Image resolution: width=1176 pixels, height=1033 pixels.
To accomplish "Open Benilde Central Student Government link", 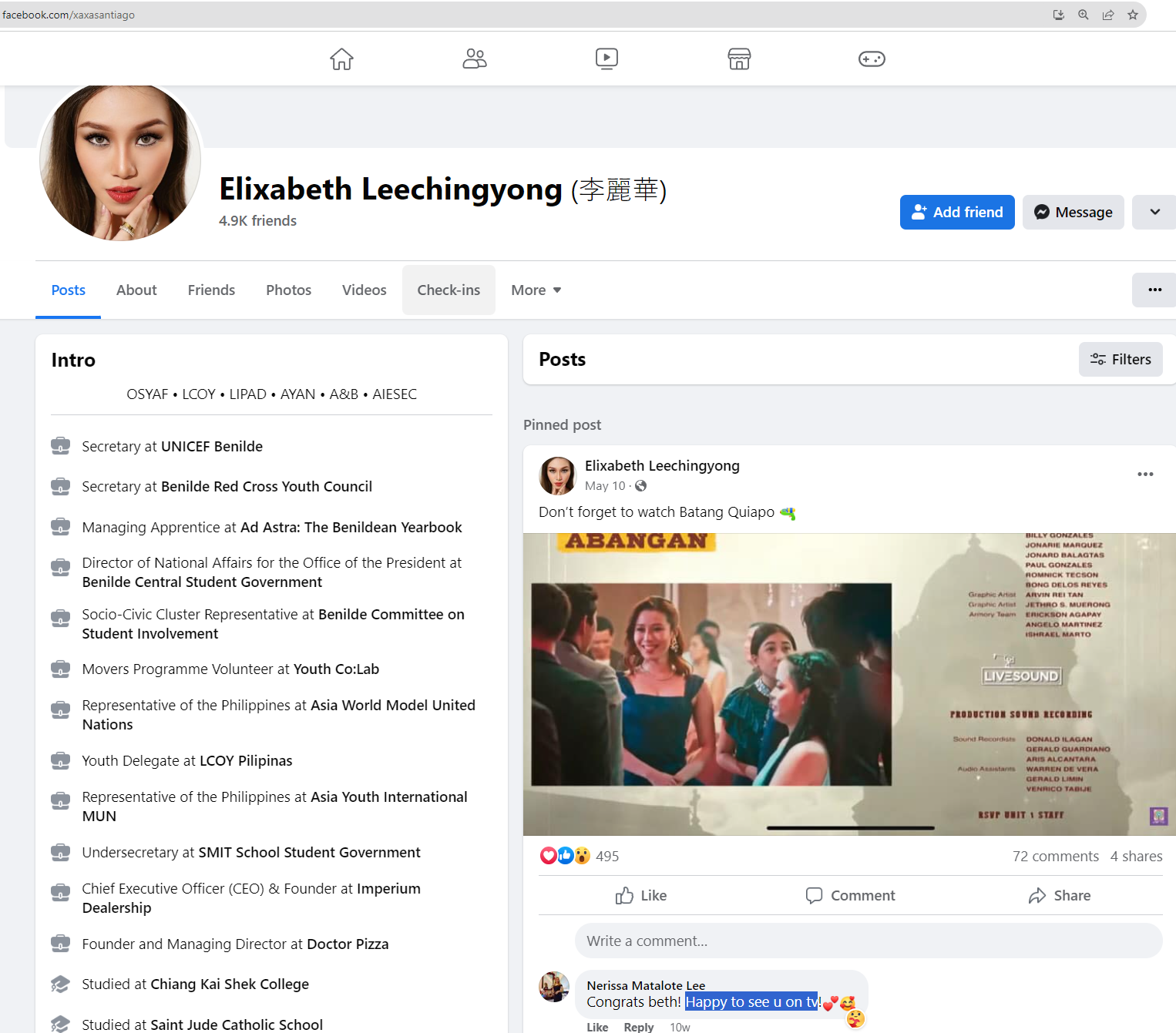I will point(203,582).
